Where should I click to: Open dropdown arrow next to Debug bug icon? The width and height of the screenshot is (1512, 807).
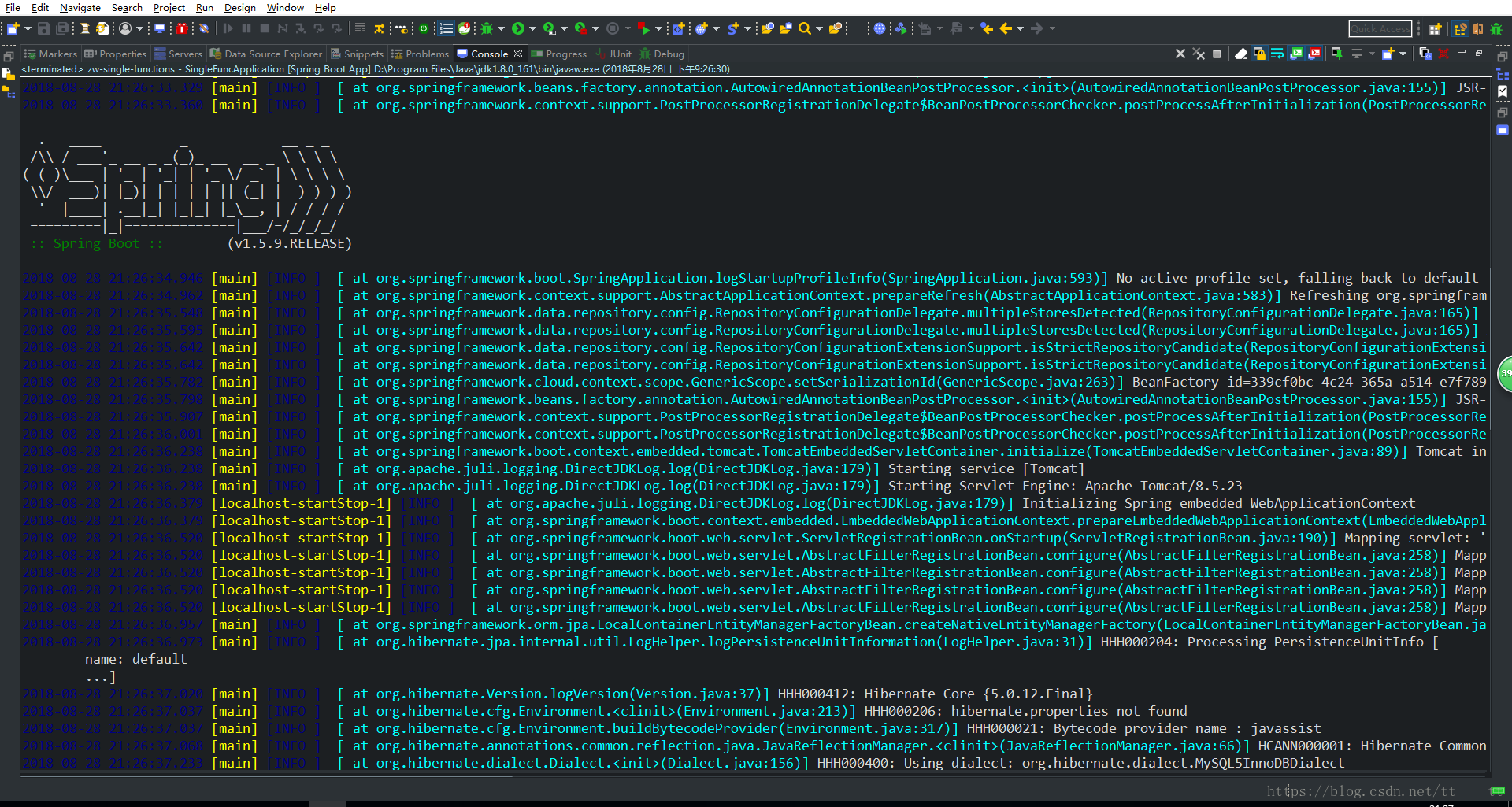(501, 29)
